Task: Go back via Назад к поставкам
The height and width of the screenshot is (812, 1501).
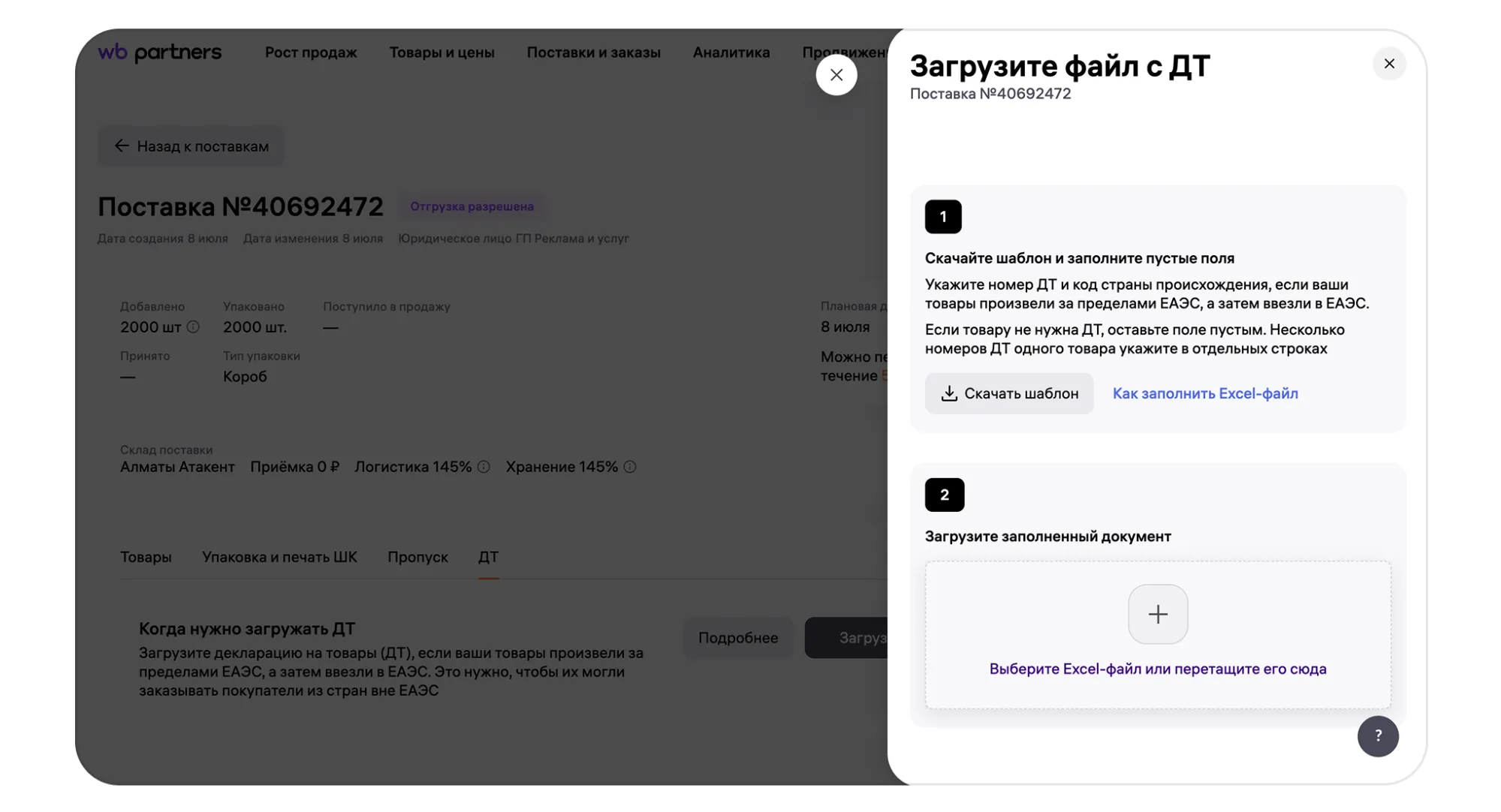Action: pos(191,146)
